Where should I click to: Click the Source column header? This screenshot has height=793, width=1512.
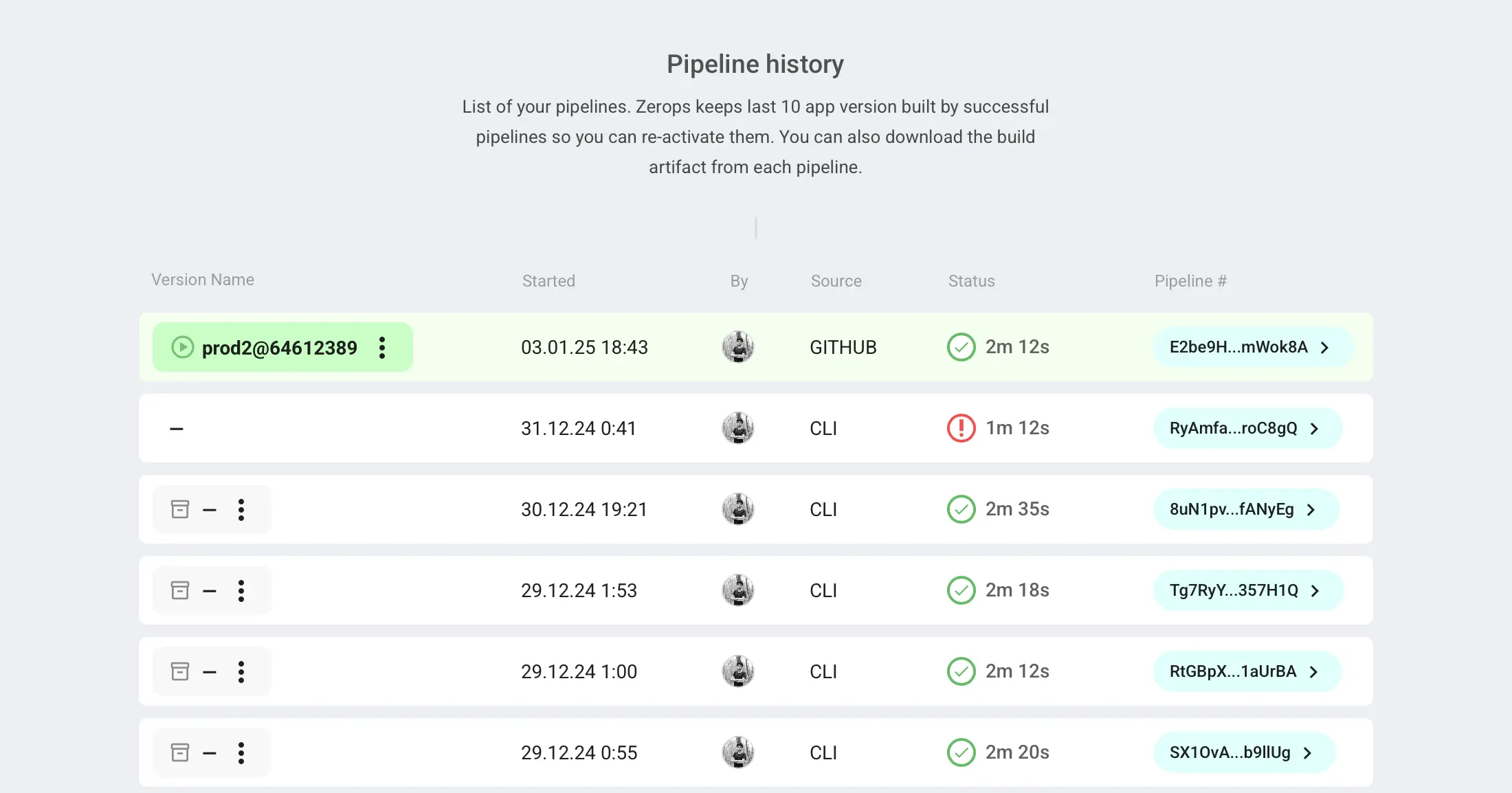(x=836, y=281)
